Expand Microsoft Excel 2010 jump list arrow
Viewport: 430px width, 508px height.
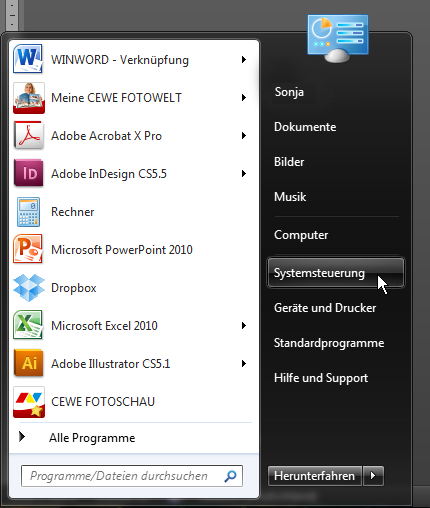(x=244, y=326)
